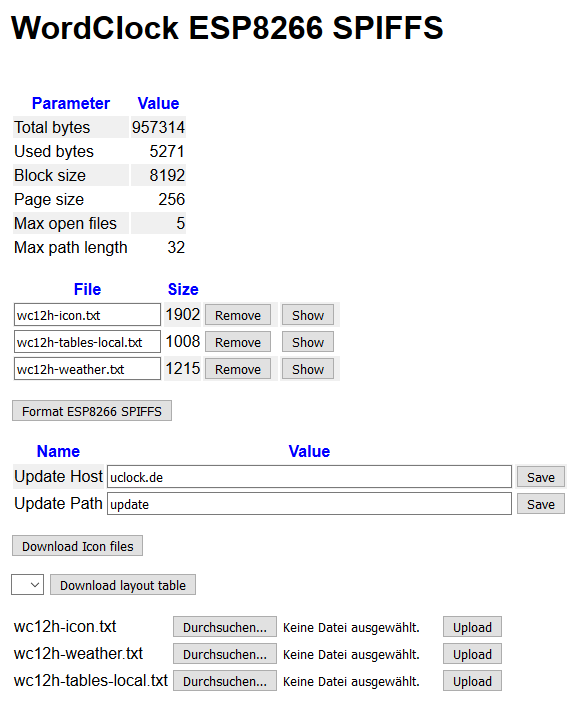Click the Size column header

coord(183,289)
